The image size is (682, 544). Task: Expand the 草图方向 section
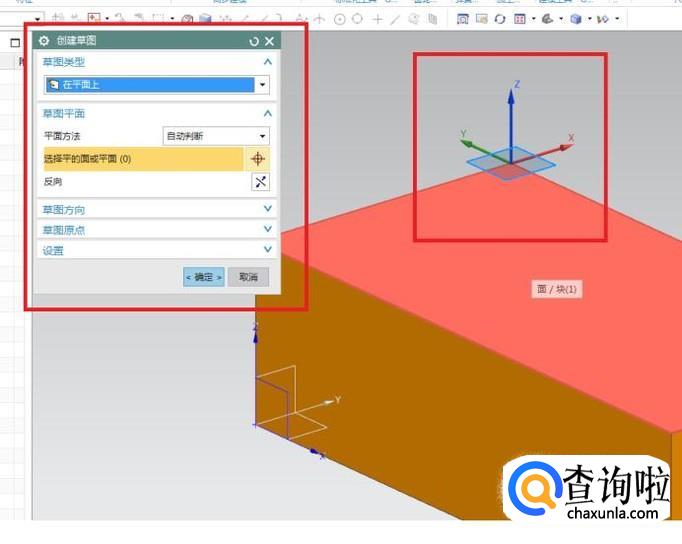pos(267,209)
